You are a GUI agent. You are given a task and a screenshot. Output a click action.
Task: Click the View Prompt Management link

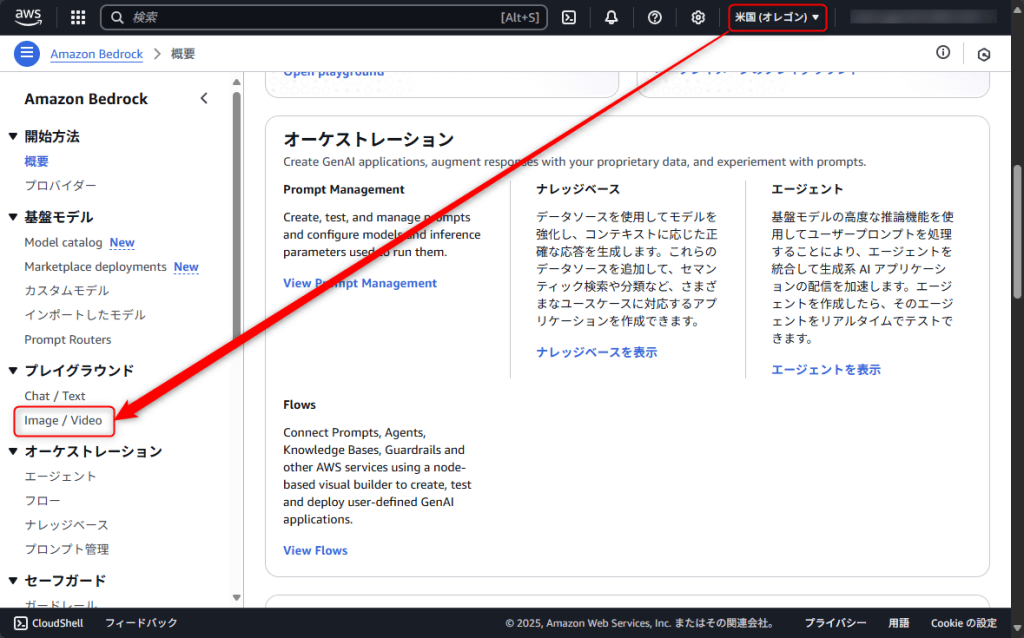coord(360,283)
